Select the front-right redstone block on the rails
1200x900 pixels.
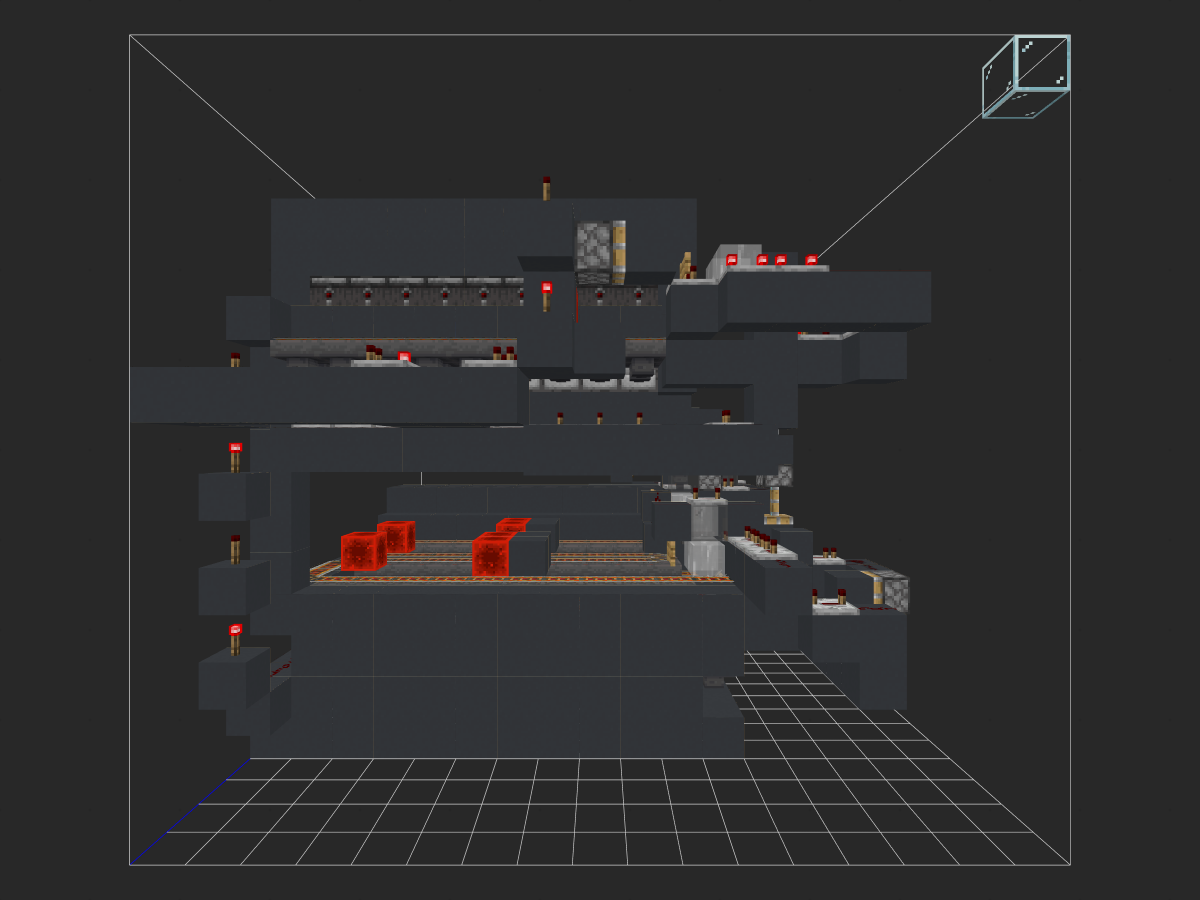coord(492,555)
